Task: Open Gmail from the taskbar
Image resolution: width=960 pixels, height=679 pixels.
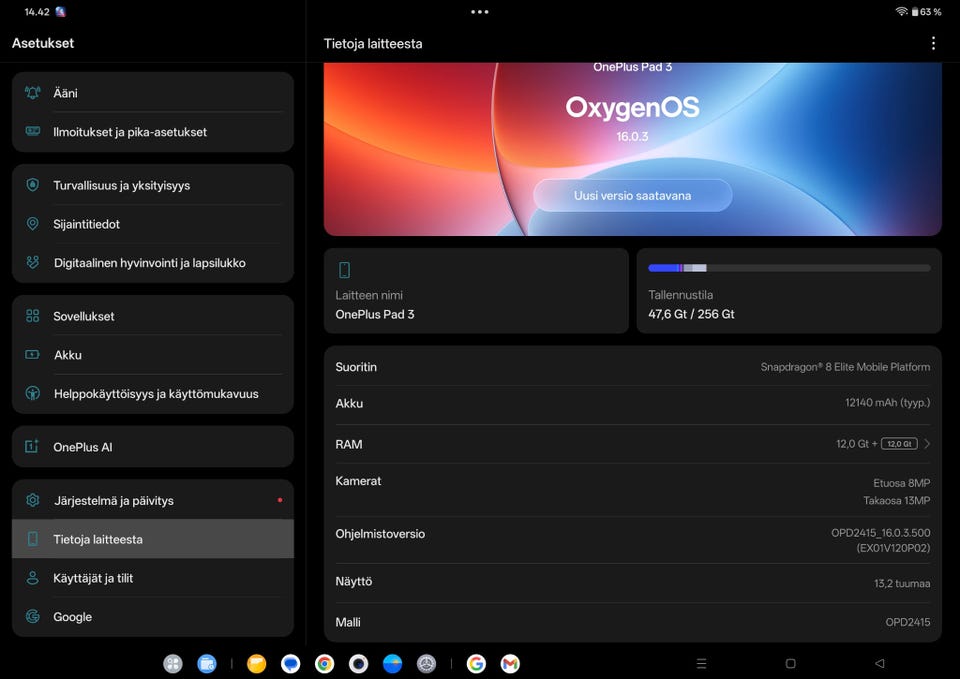Action: (510, 663)
